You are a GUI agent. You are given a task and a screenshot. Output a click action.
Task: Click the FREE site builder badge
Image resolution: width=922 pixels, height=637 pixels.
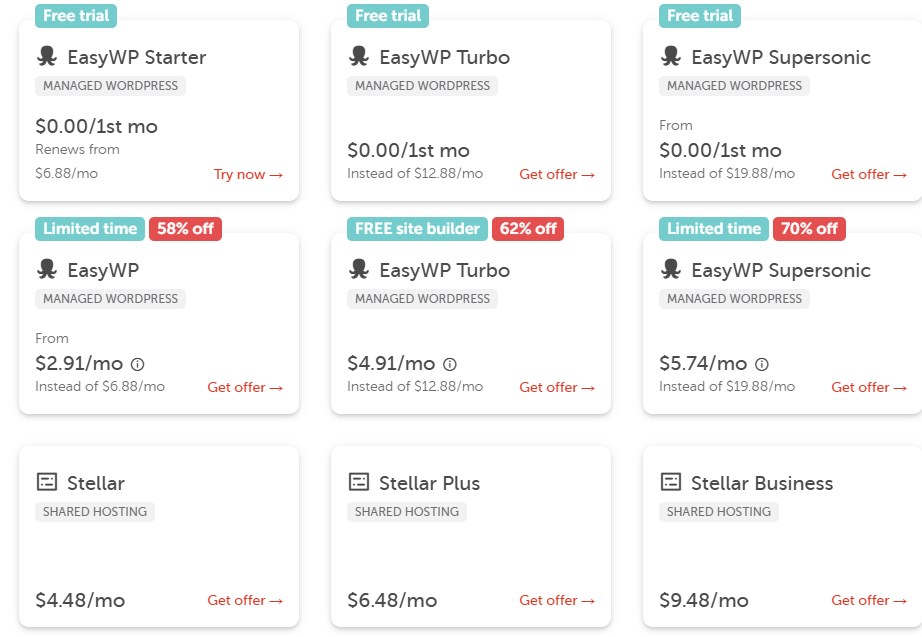coord(417,229)
